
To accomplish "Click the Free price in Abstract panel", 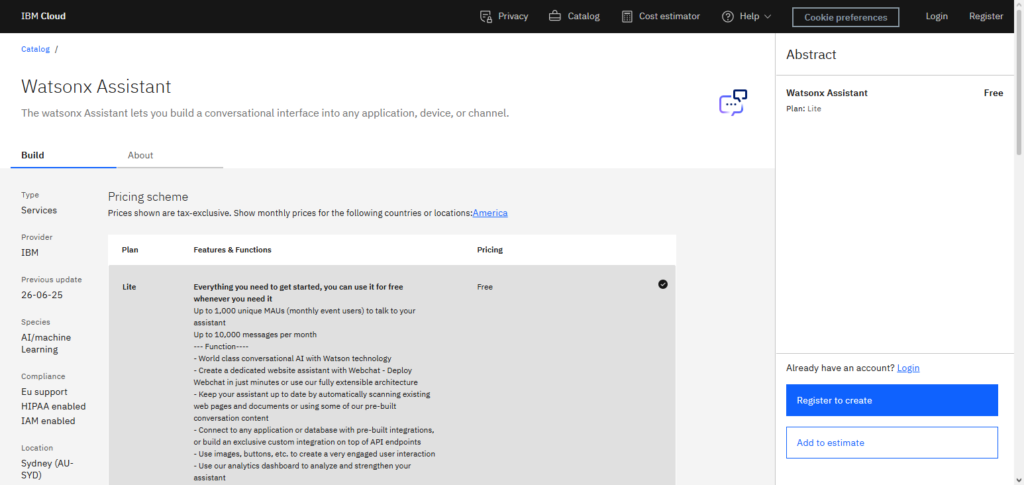I will click(x=993, y=93).
